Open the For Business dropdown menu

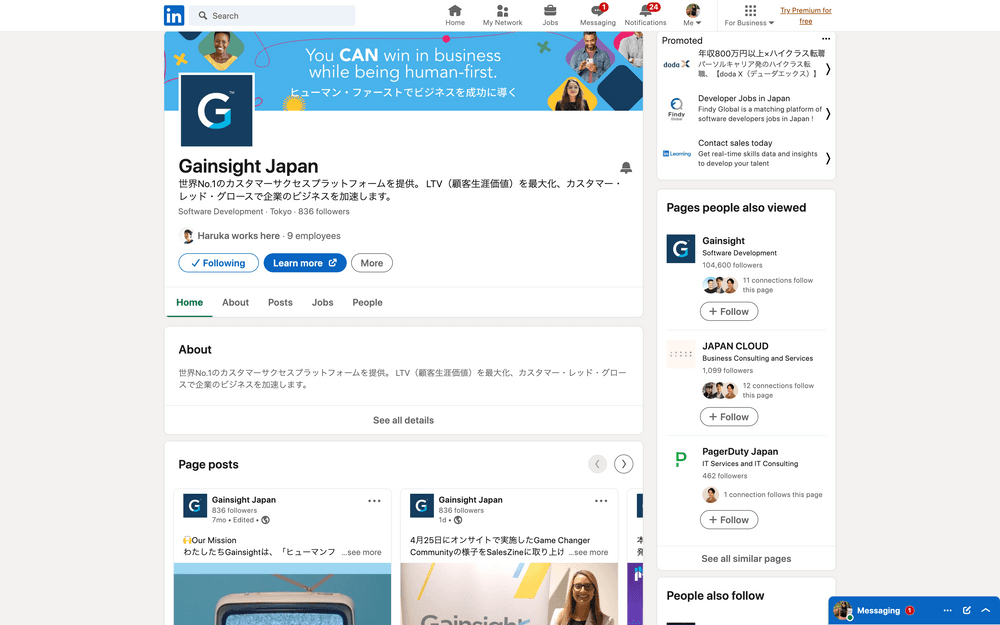pos(750,16)
